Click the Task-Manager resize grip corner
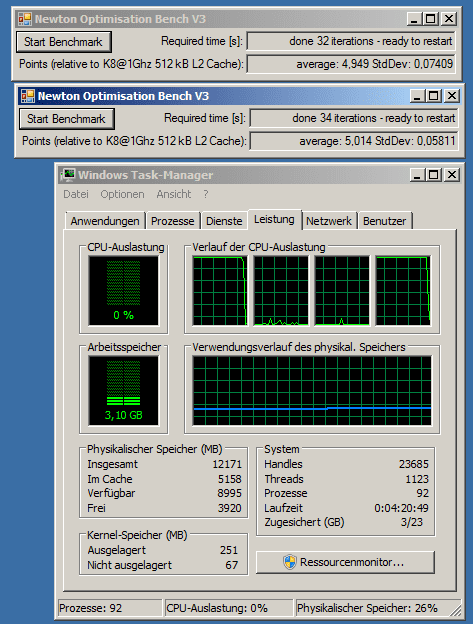 click(456, 612)
